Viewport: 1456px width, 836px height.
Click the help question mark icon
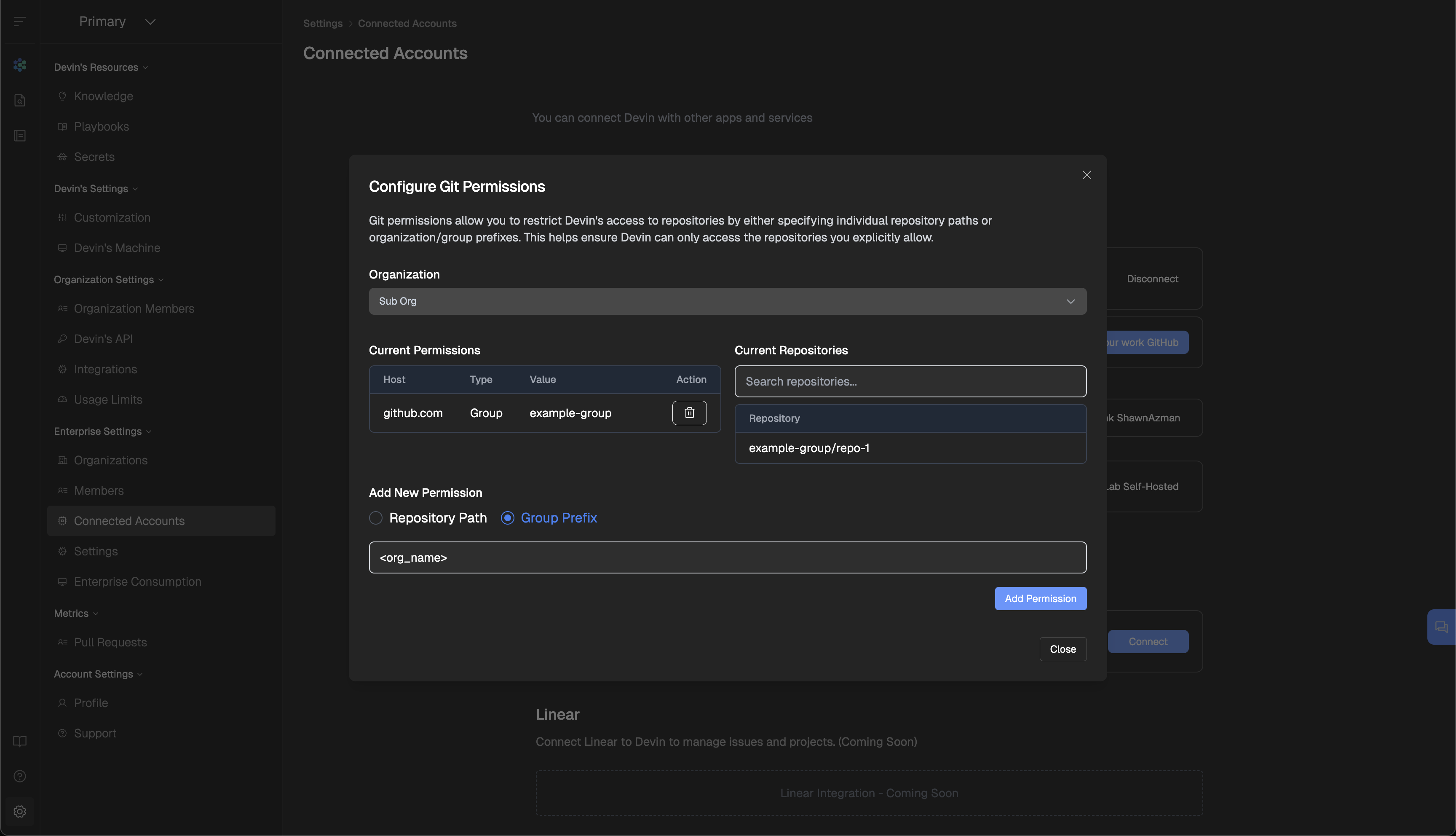19,776
